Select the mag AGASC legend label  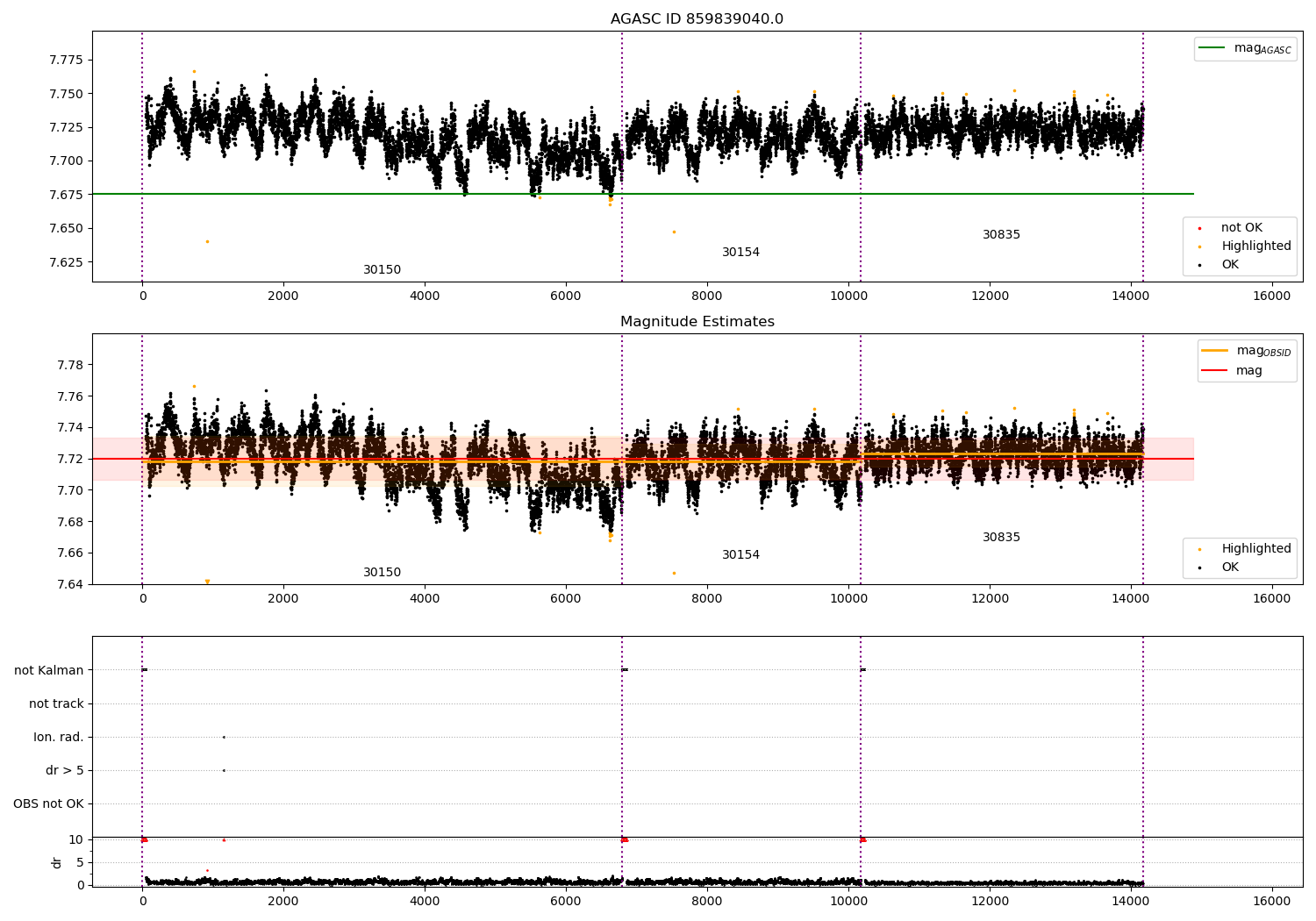click(1262, 48)
